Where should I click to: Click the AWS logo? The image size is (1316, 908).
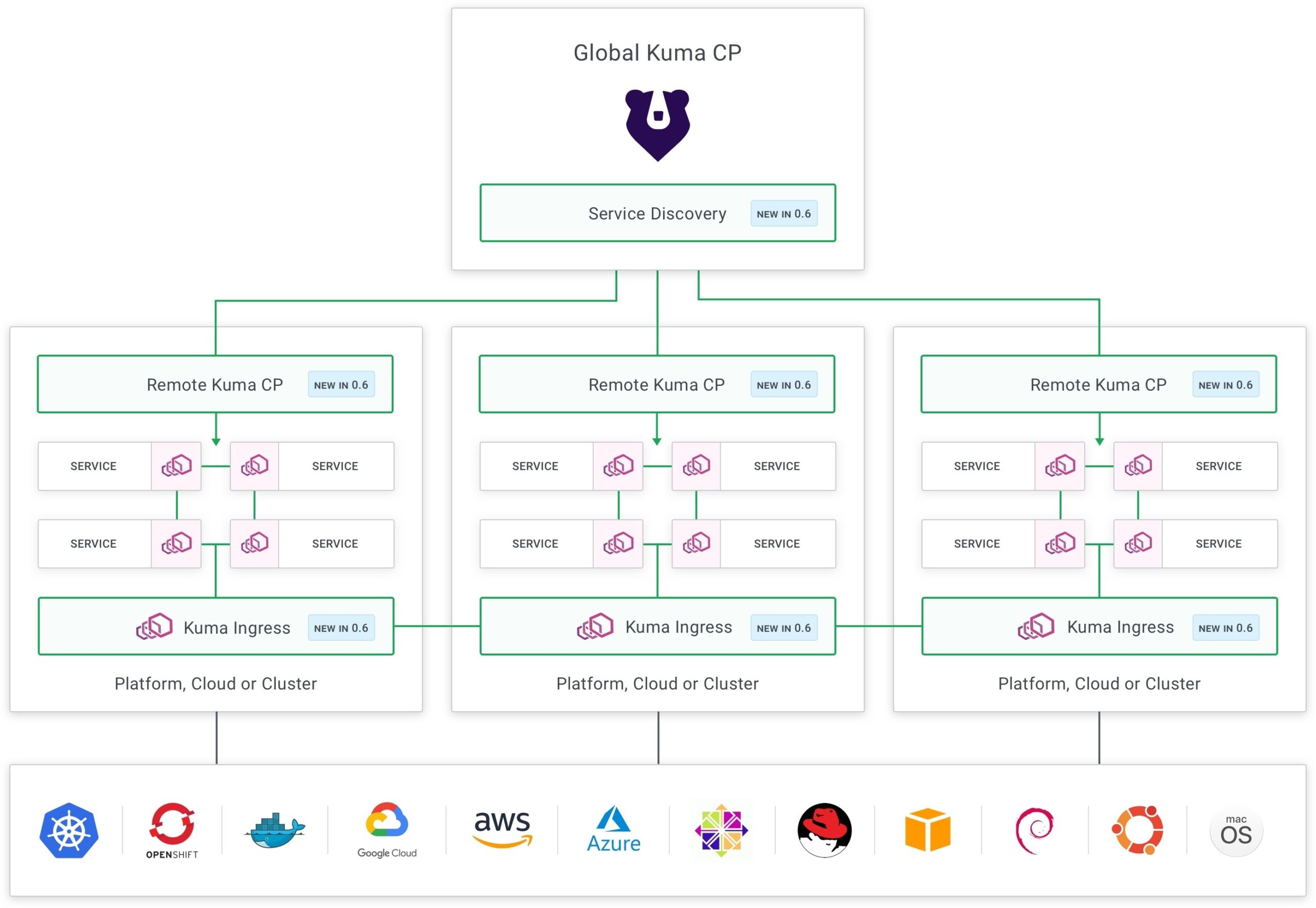click(502, 829)
